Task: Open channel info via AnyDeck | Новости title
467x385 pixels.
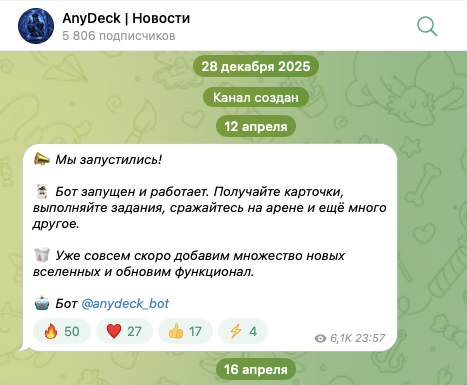Action: click(x=126, y=18)
